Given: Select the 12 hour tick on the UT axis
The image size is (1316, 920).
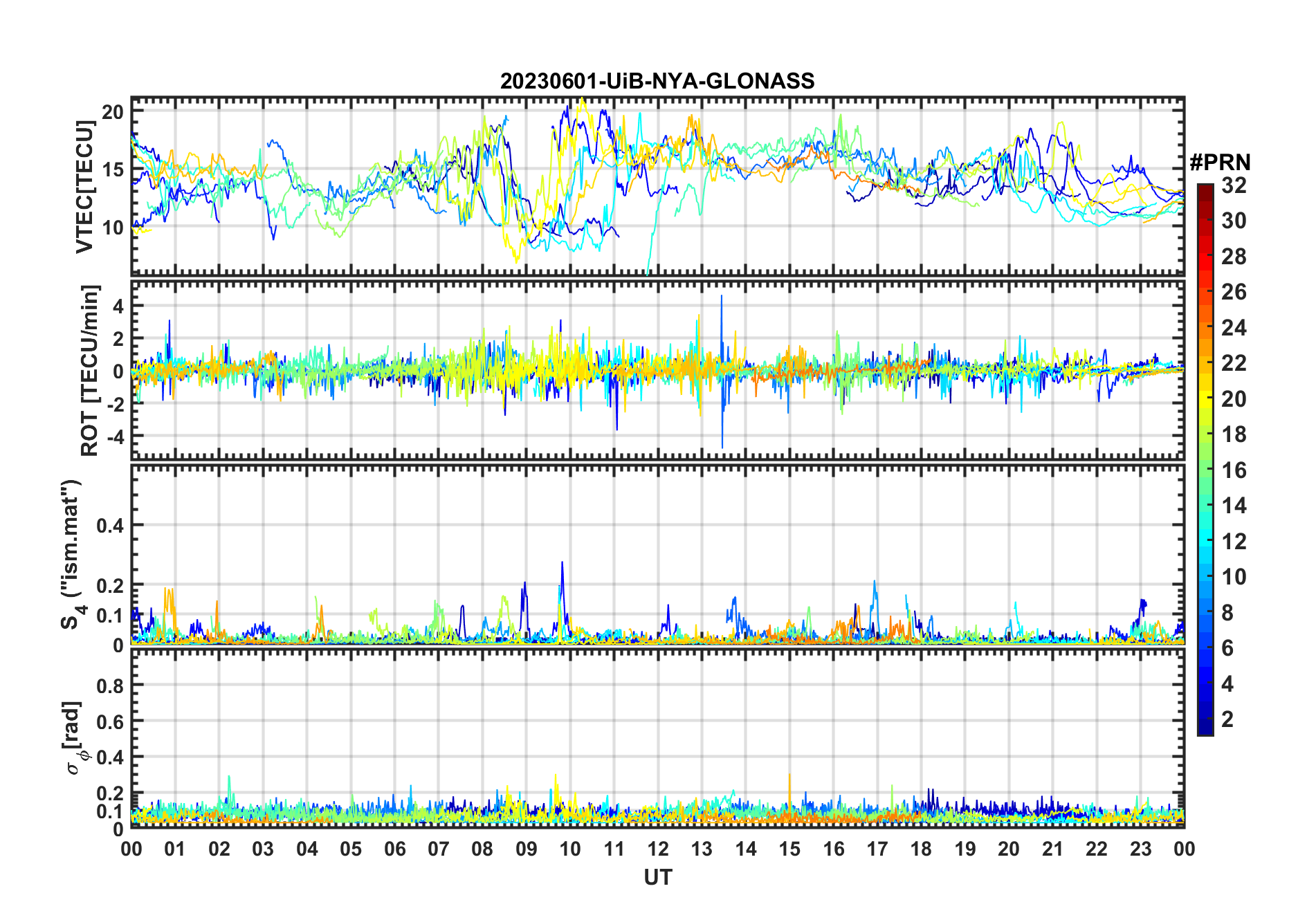Looking at the screenshot, I should (x=658, y=849).
